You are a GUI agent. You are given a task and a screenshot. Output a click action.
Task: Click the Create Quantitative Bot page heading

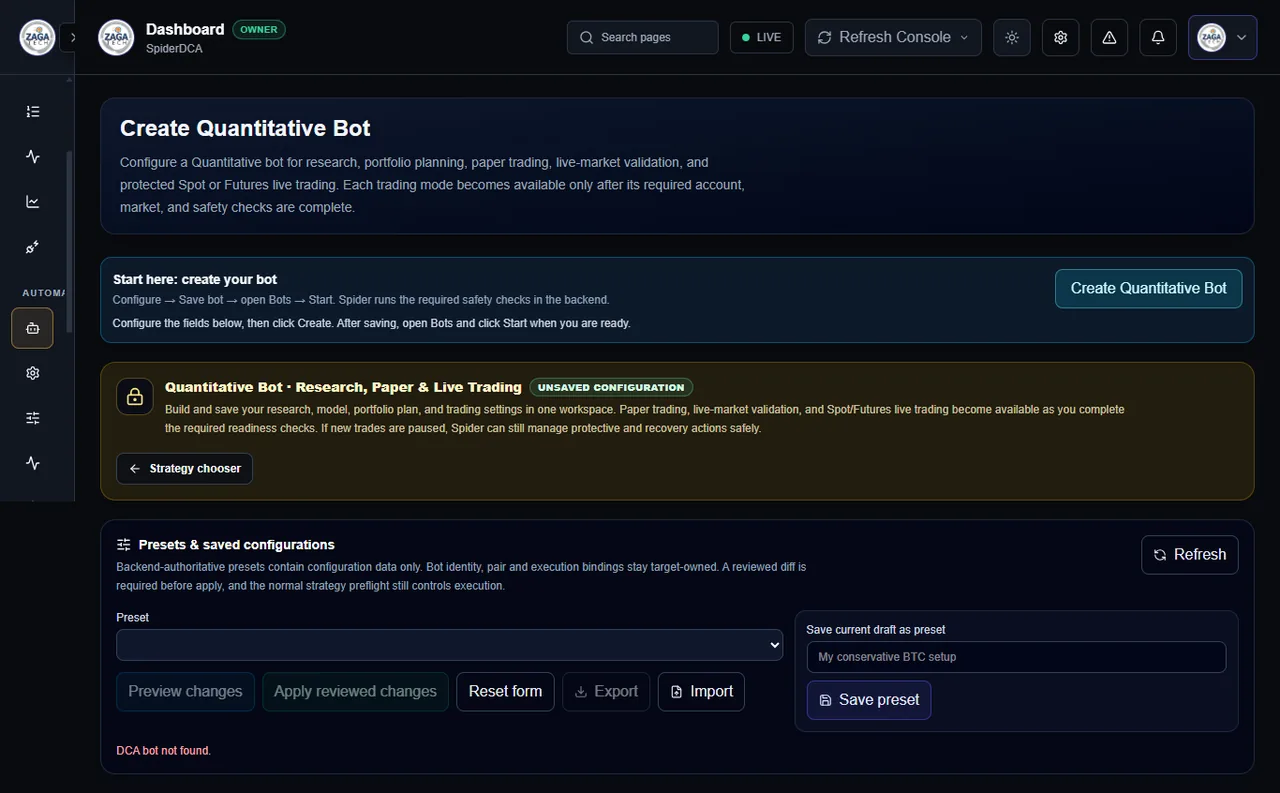tap(245, 128)
